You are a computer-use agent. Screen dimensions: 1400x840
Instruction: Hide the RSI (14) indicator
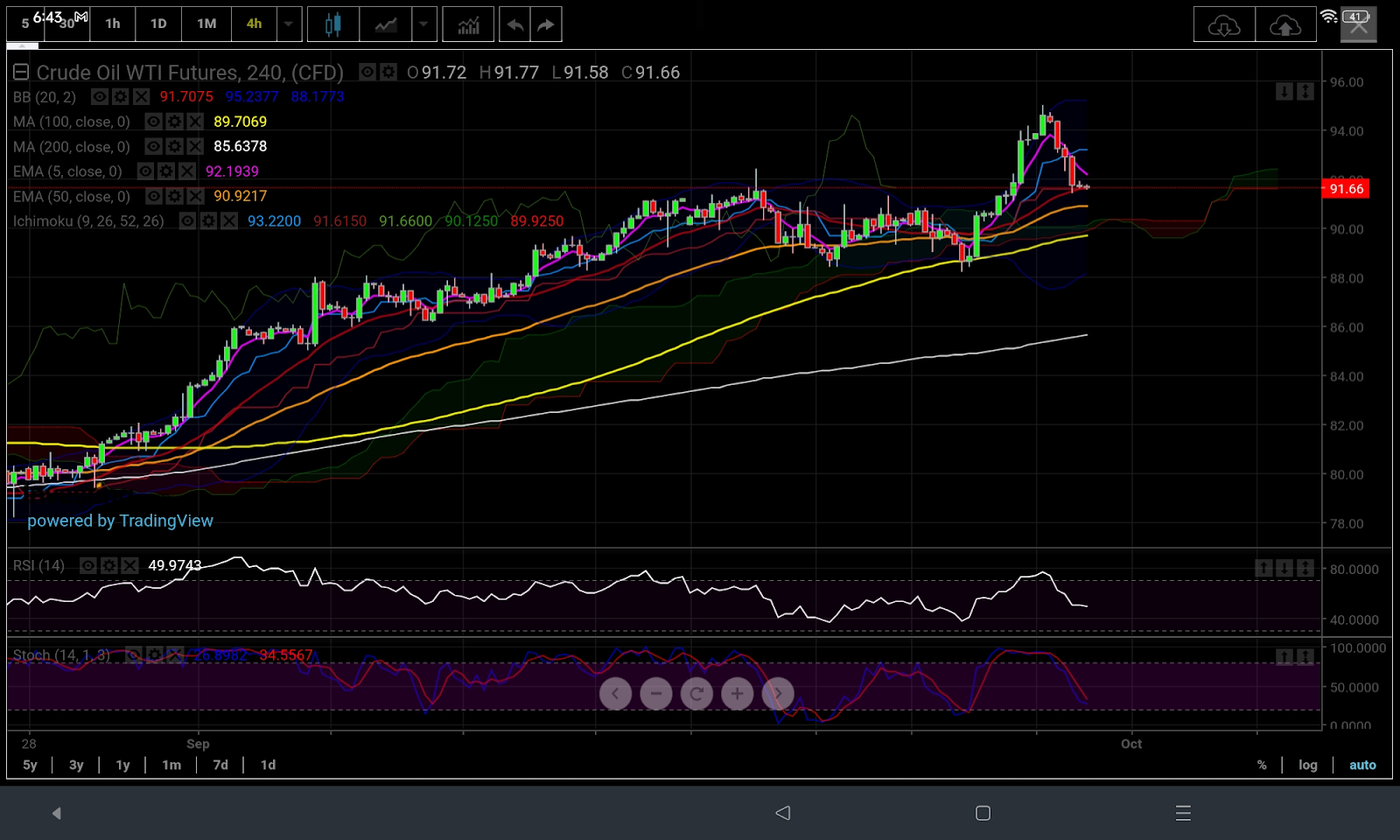[87, 566]
